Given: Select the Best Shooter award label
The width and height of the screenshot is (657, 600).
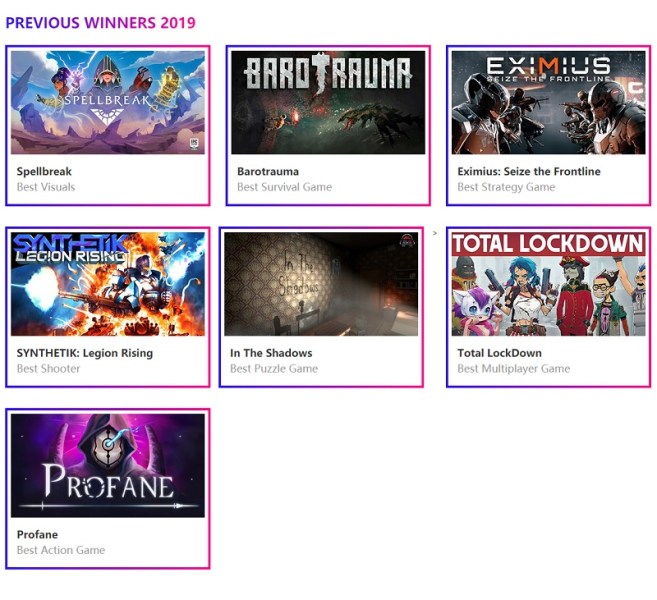Looking at the screenshot, I should coord(48,368).
